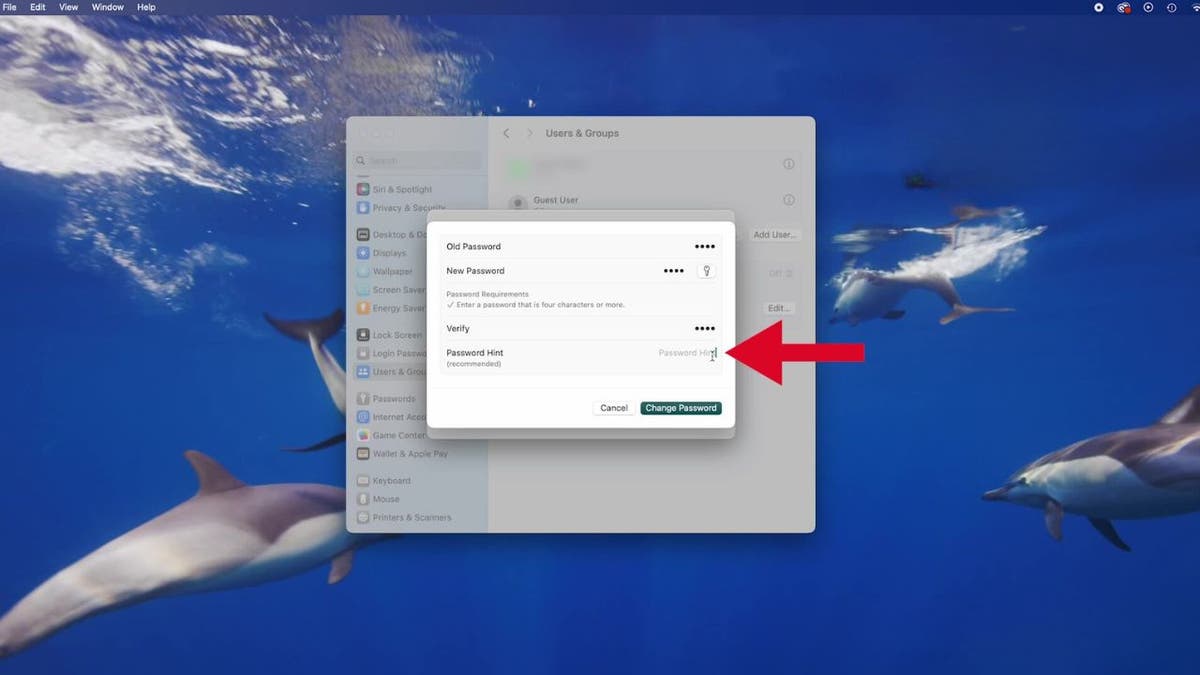1200x675 pixels.
Task: Open the Help menu
Action: point(146,7)
